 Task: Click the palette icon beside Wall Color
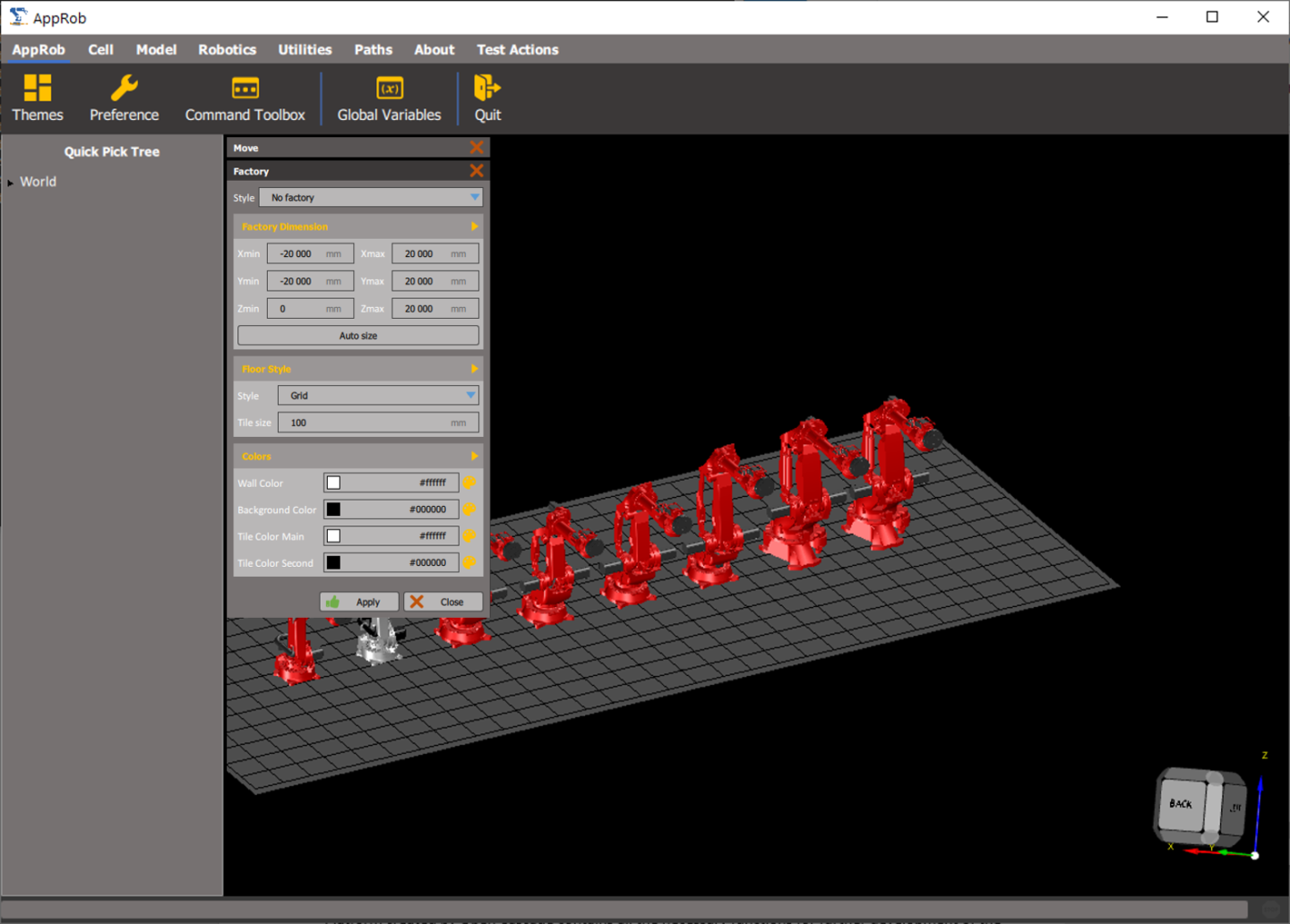[x=469, y=483]
